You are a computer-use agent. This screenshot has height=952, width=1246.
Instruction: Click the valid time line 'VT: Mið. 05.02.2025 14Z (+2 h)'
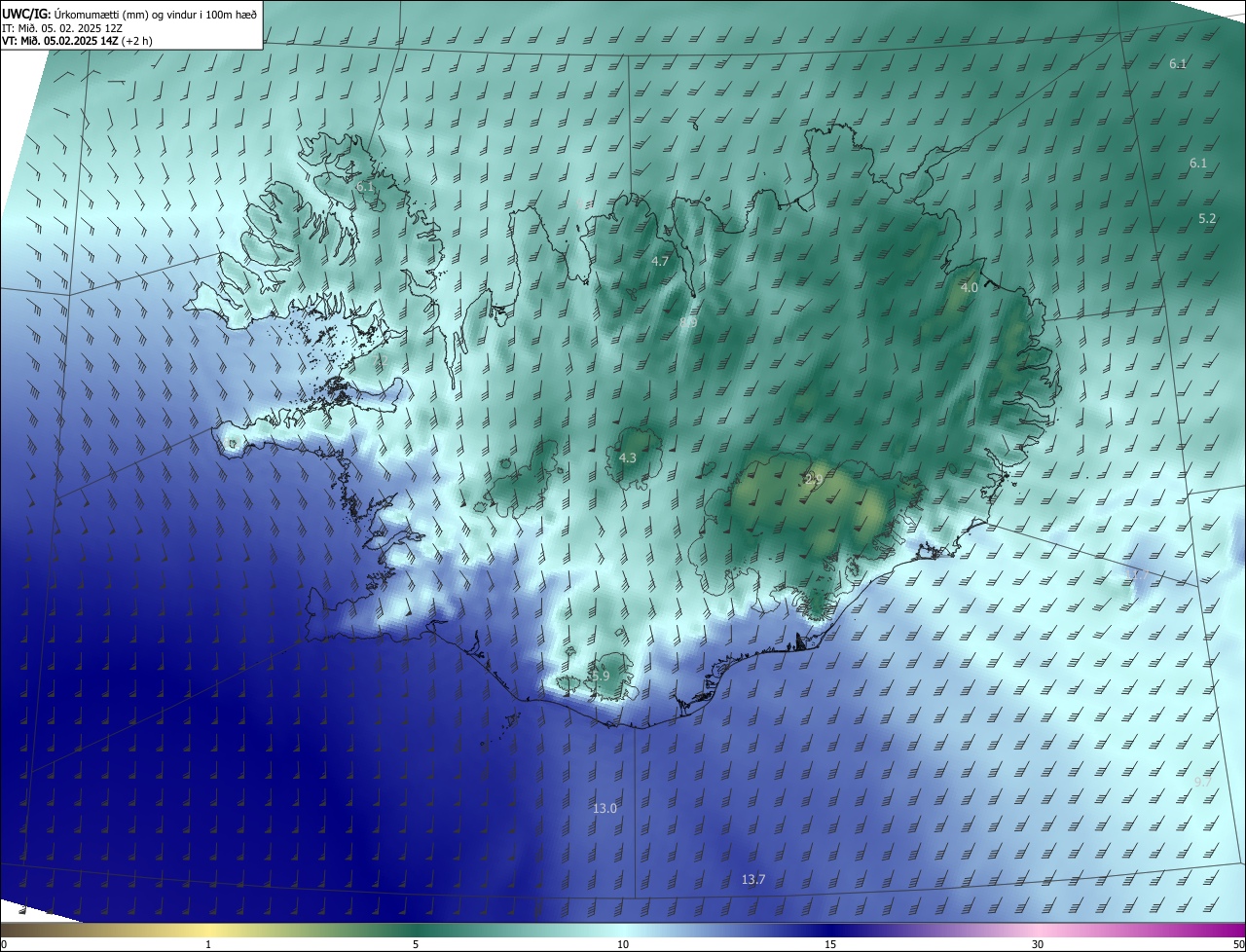click(77, 41)
